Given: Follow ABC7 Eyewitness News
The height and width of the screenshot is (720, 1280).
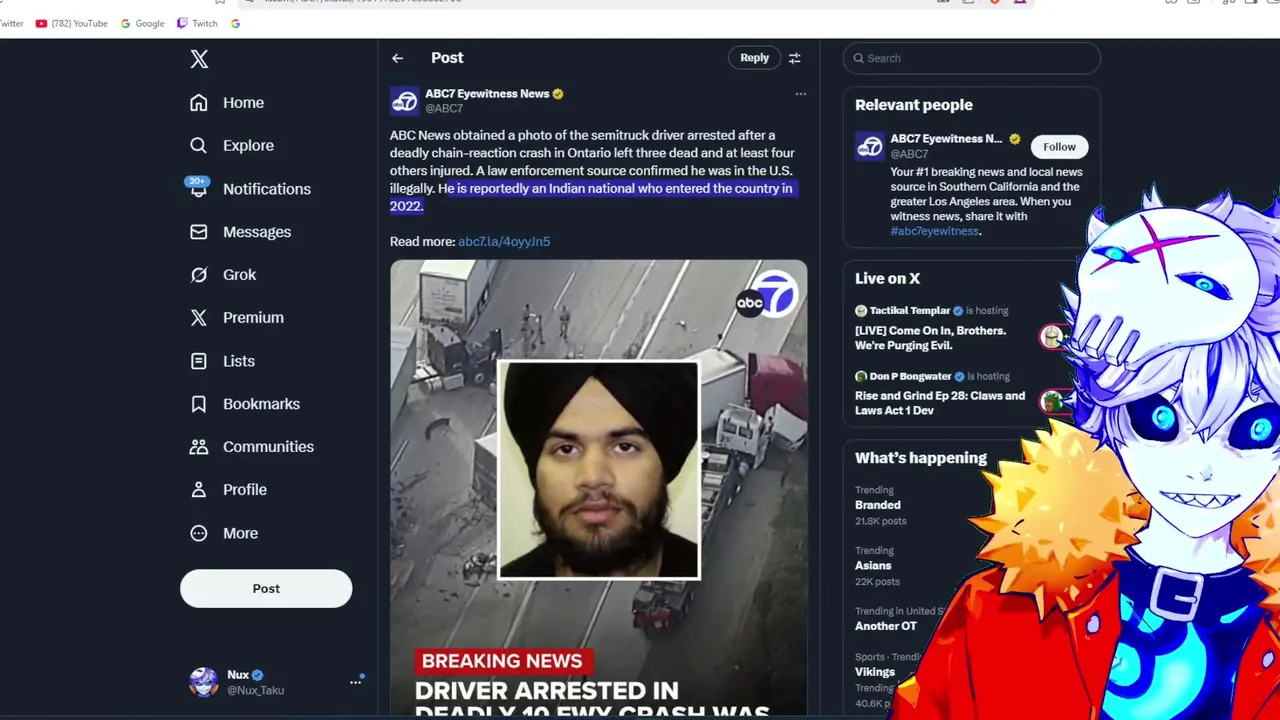Looking at the screenshot, I should coord(1059,147).
